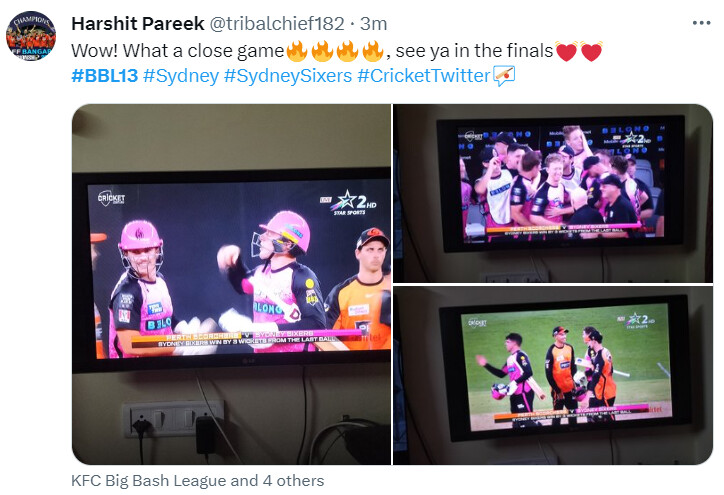Open the #CricketTwitter hashtag
The image size is (724, 495).
(x=423, y=76)
